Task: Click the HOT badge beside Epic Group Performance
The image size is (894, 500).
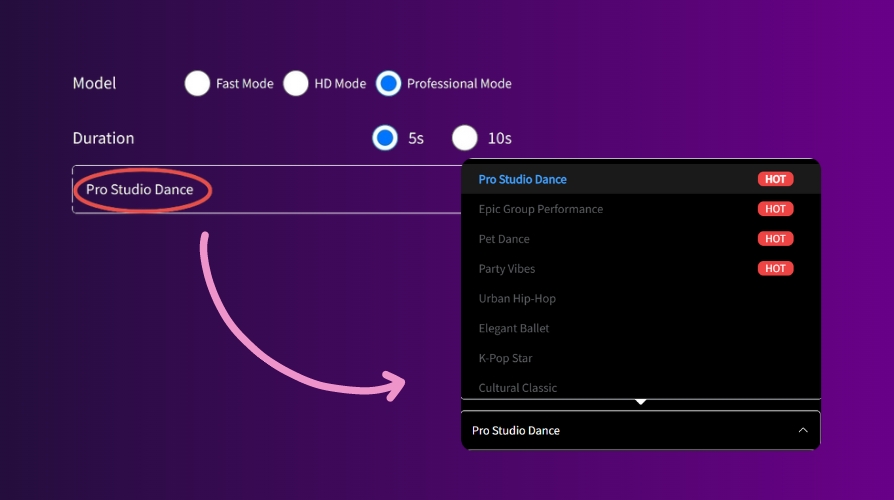Action: (775, 209)
